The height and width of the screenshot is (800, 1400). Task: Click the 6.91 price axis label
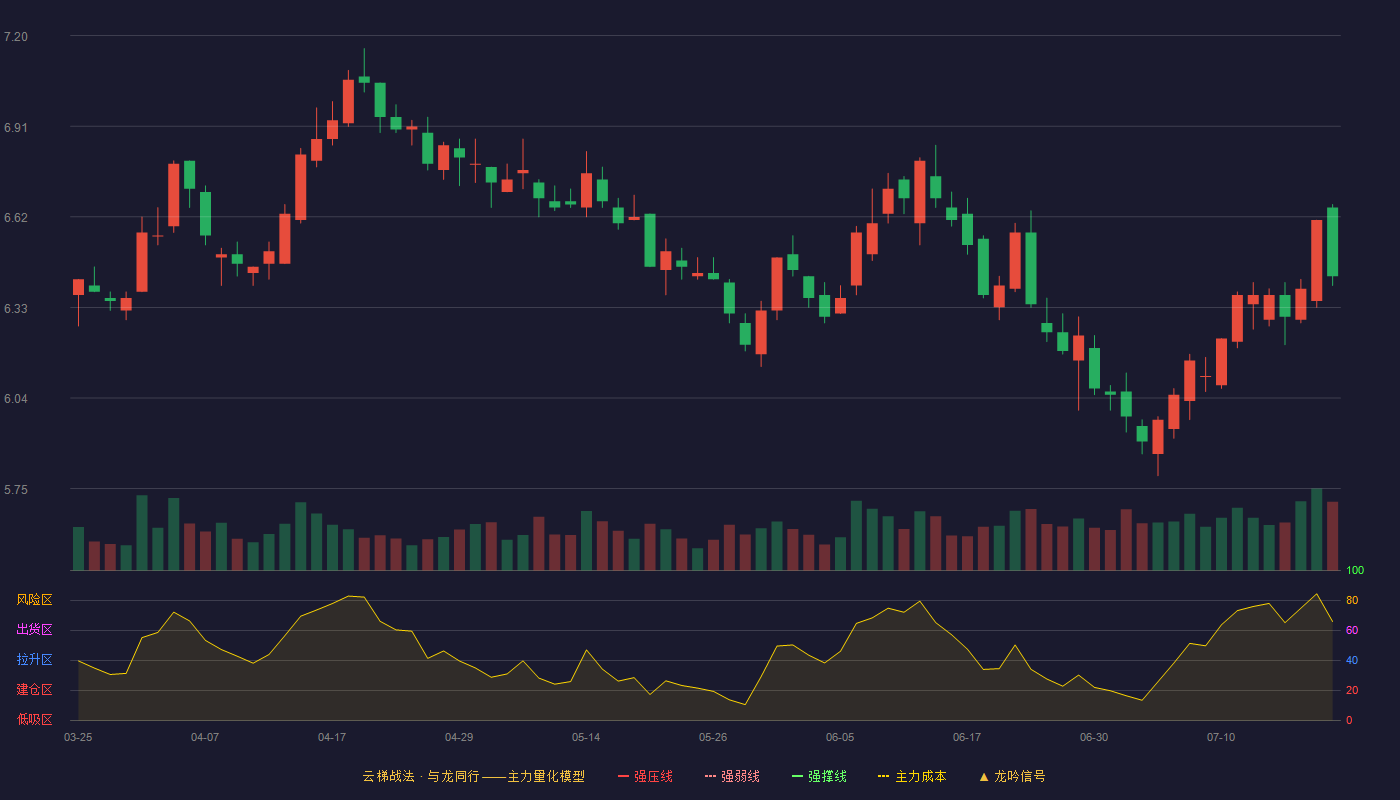(16, 128)
